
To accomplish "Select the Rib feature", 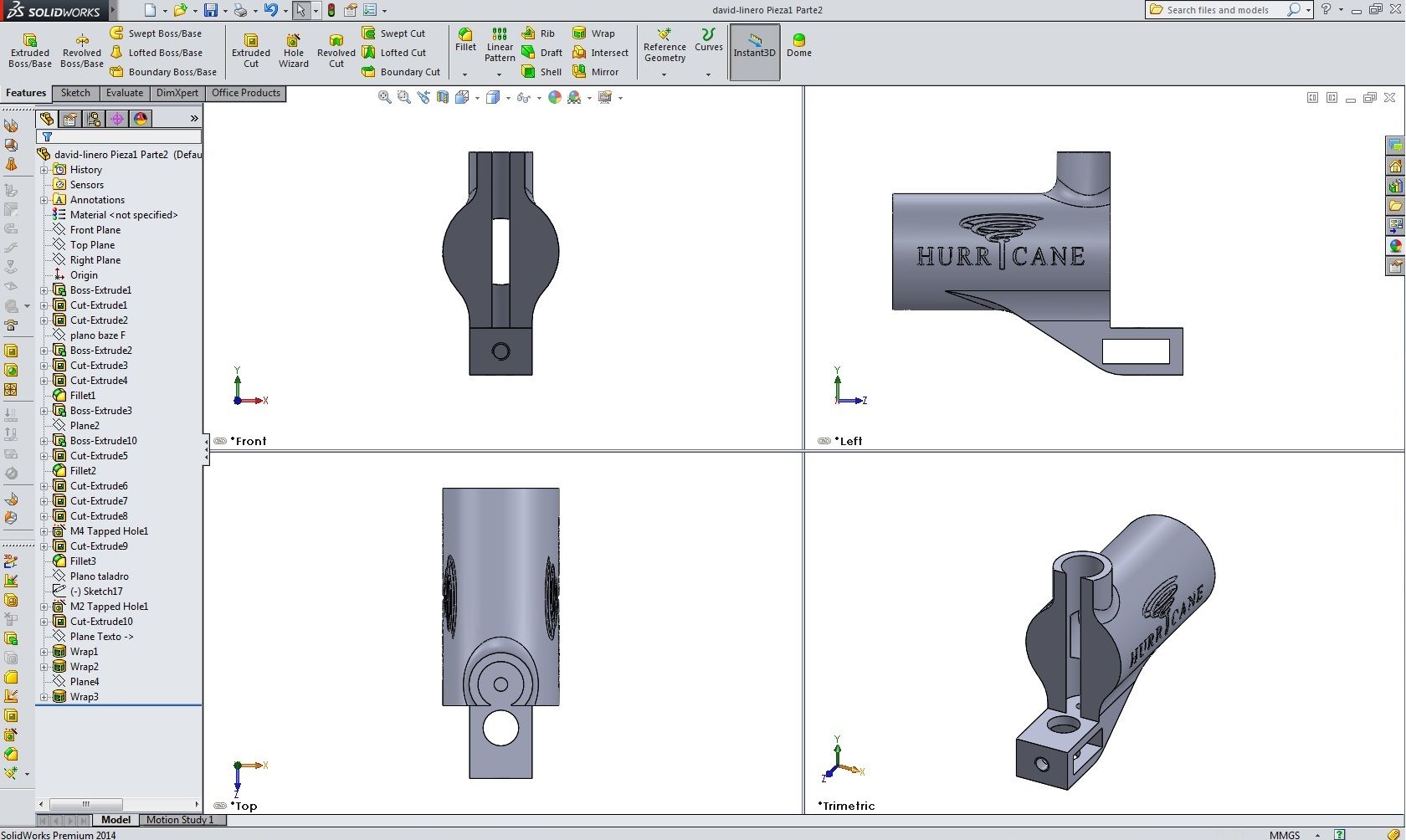I will point(538,33).
